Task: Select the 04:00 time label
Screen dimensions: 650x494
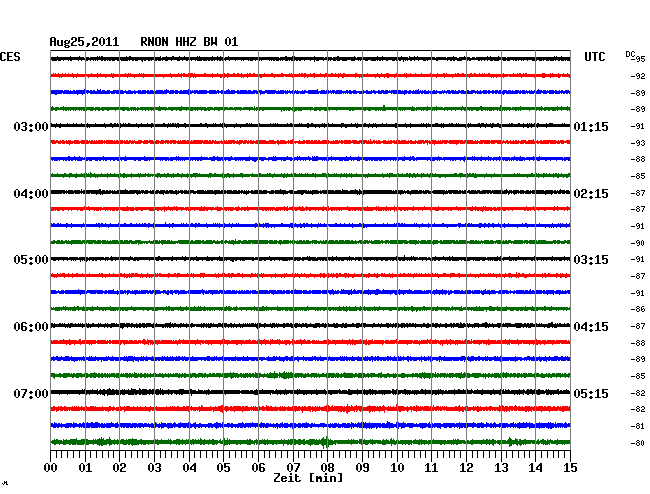Action: (x=31, y=194)
